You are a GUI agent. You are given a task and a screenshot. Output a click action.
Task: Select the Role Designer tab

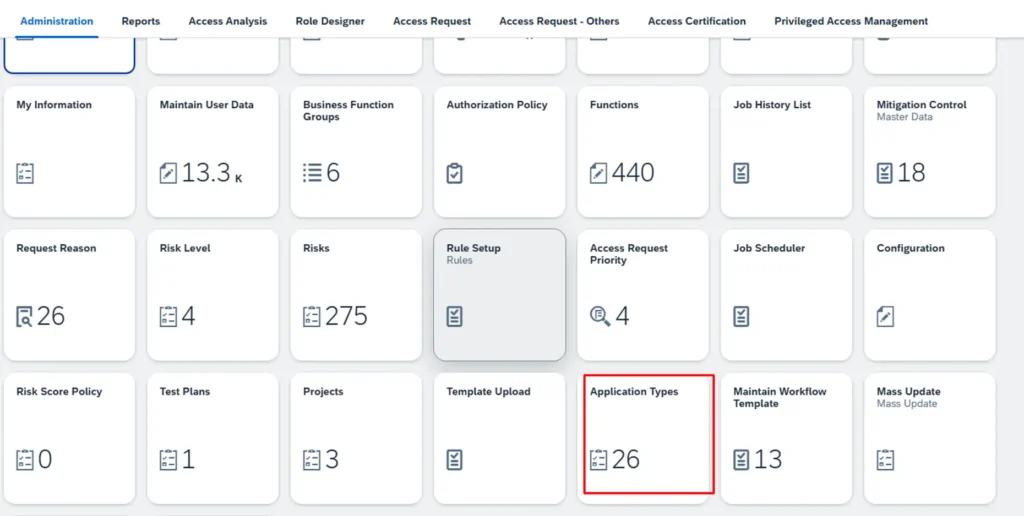coord(330,21)
